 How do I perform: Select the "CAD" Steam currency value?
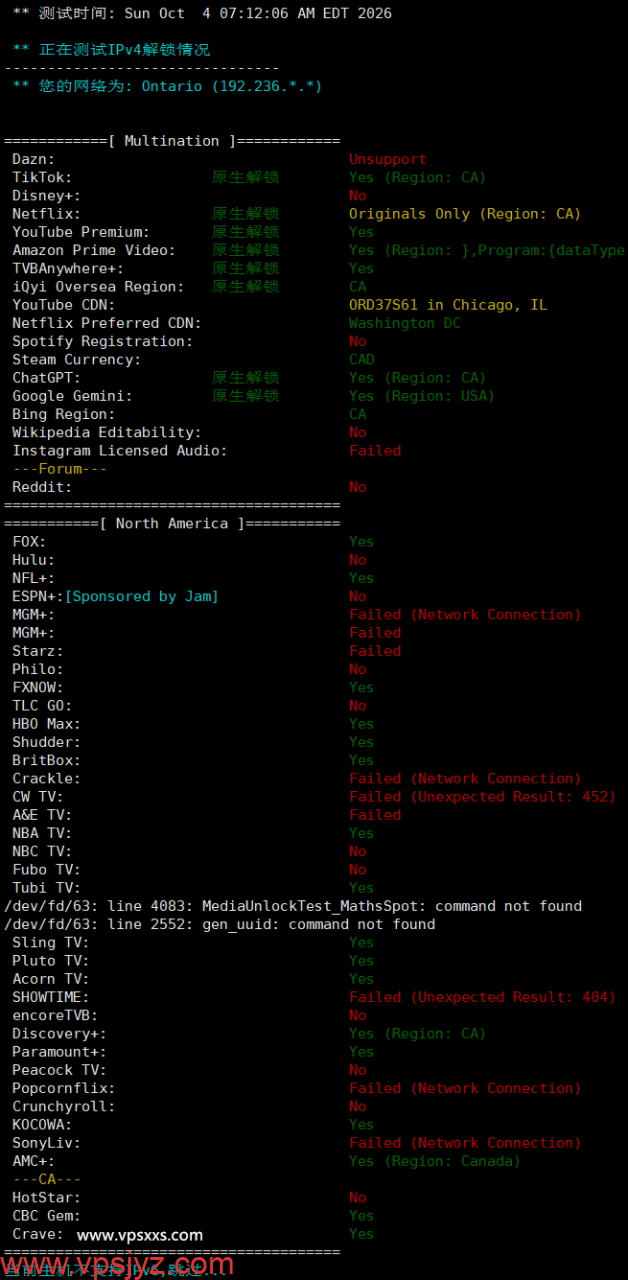tap(362, 359)
